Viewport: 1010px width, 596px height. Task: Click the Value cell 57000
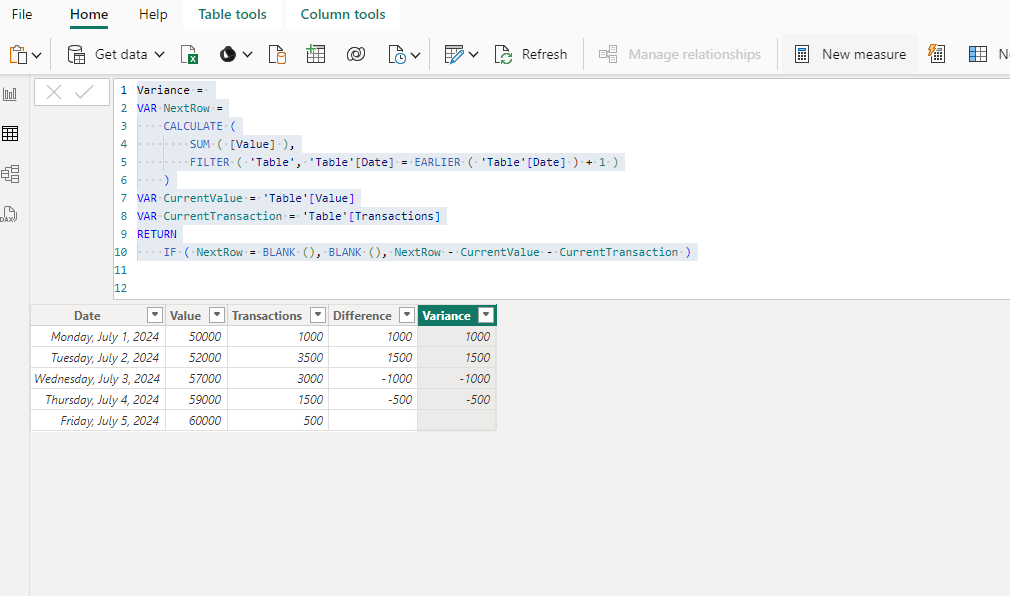tap(196, 378)
